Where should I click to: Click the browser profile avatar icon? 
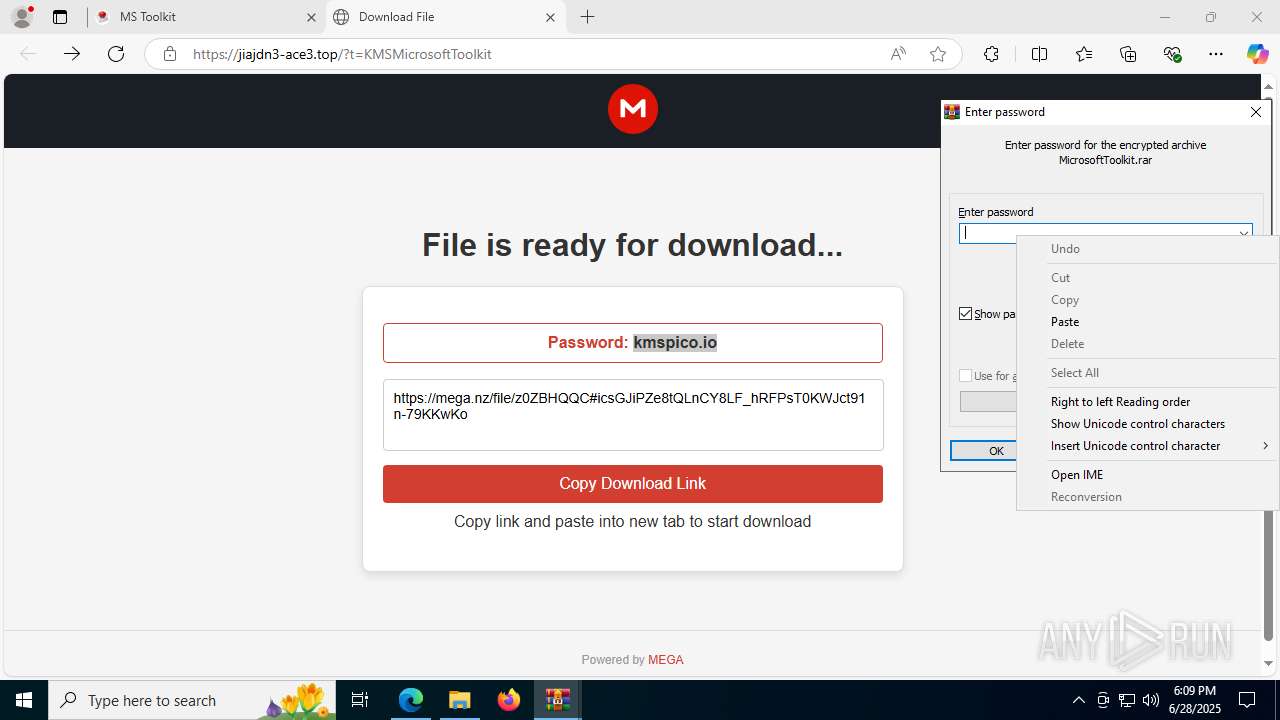(21, 17)
